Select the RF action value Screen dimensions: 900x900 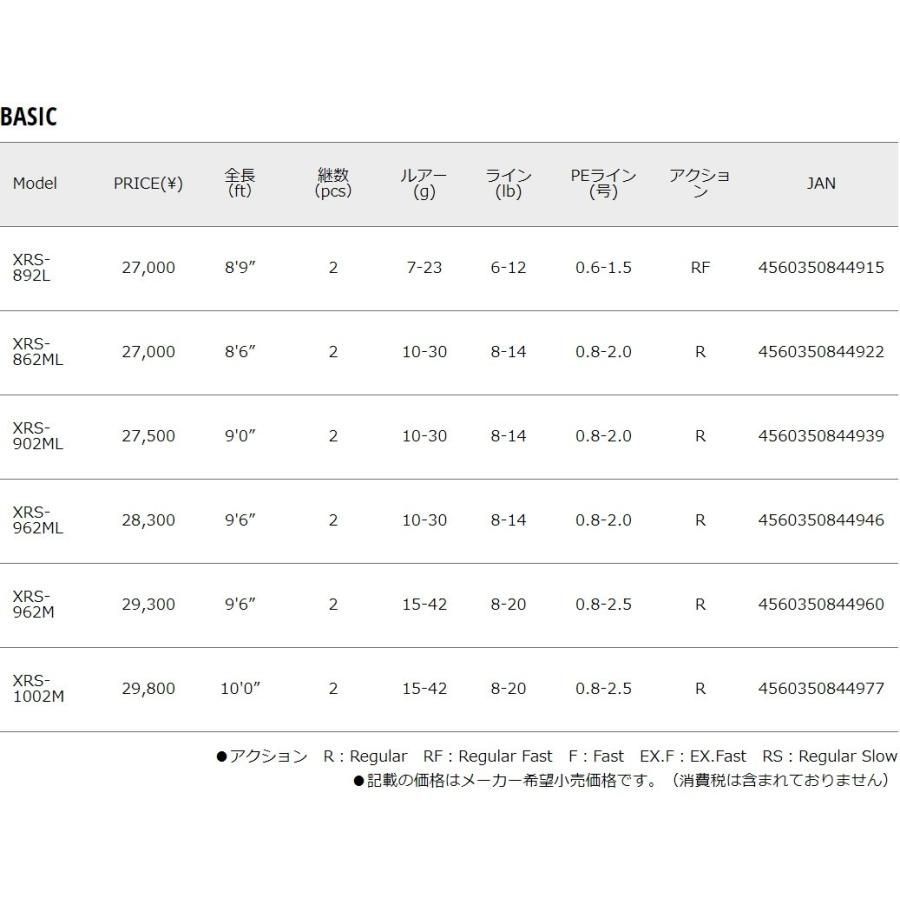coord(700,268)
